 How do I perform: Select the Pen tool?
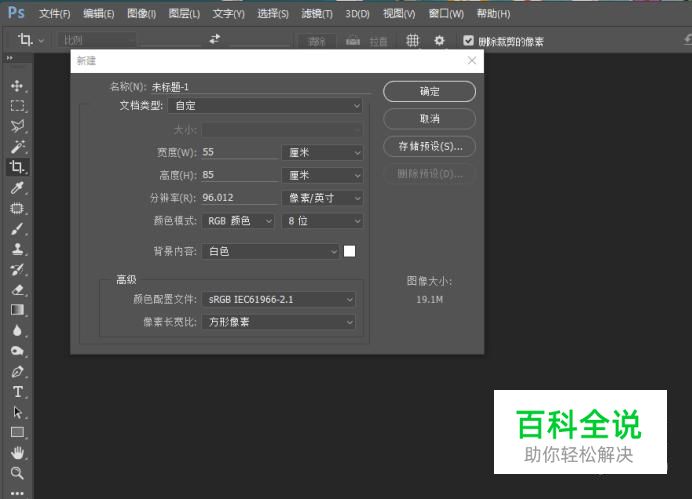coord(17,371)
